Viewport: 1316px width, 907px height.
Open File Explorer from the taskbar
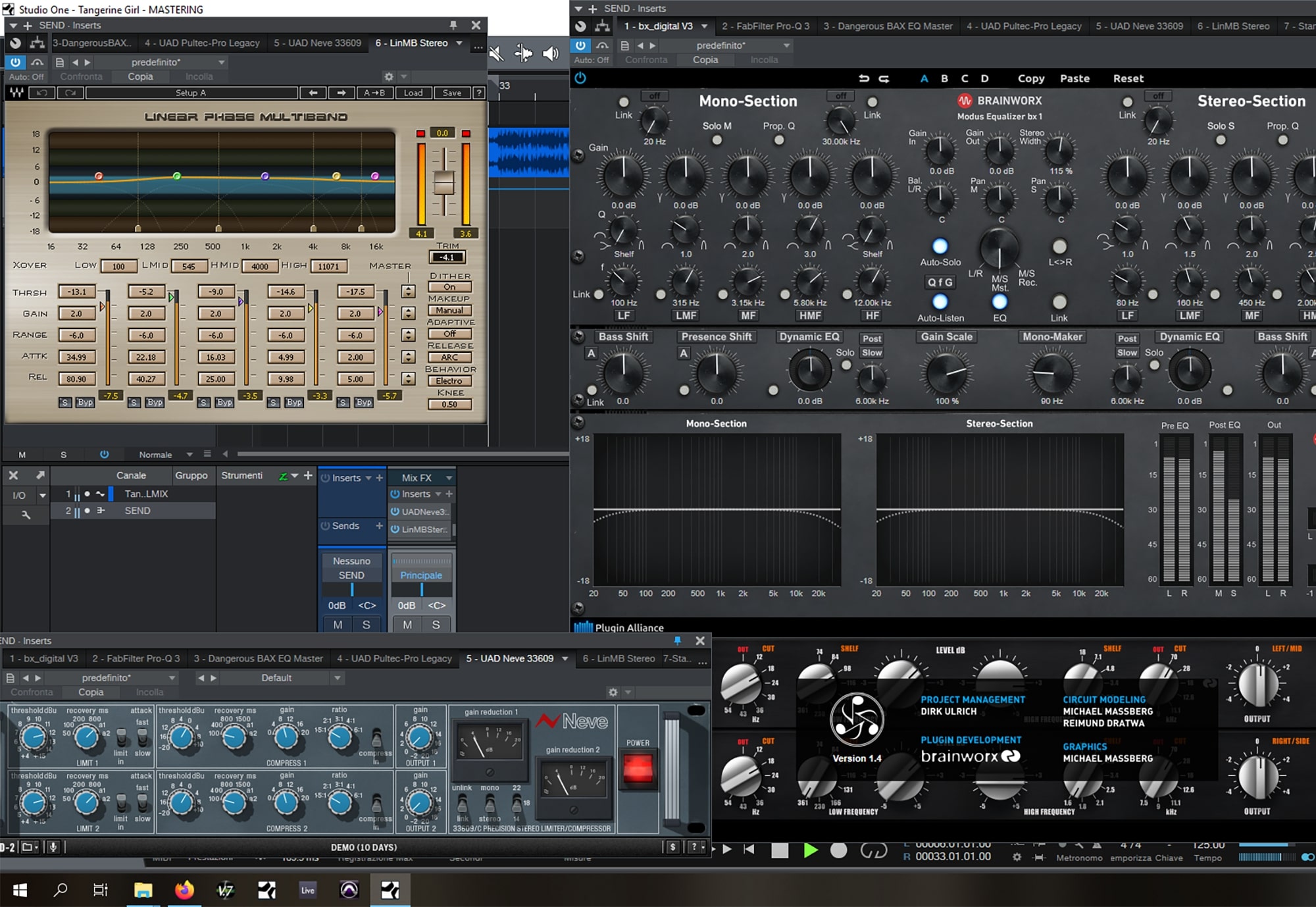coord(143,891)
